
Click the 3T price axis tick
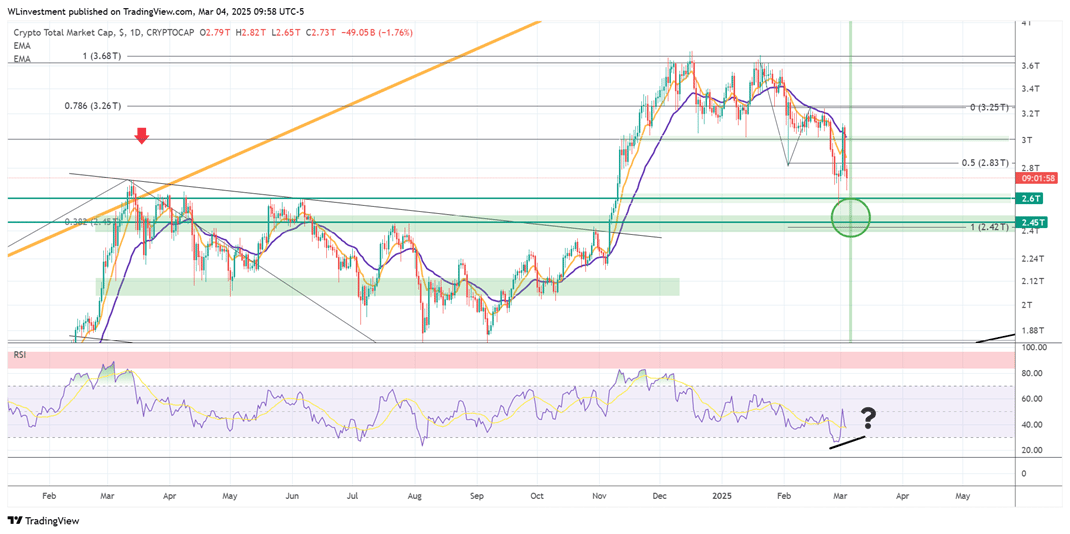pos(1026,140)
